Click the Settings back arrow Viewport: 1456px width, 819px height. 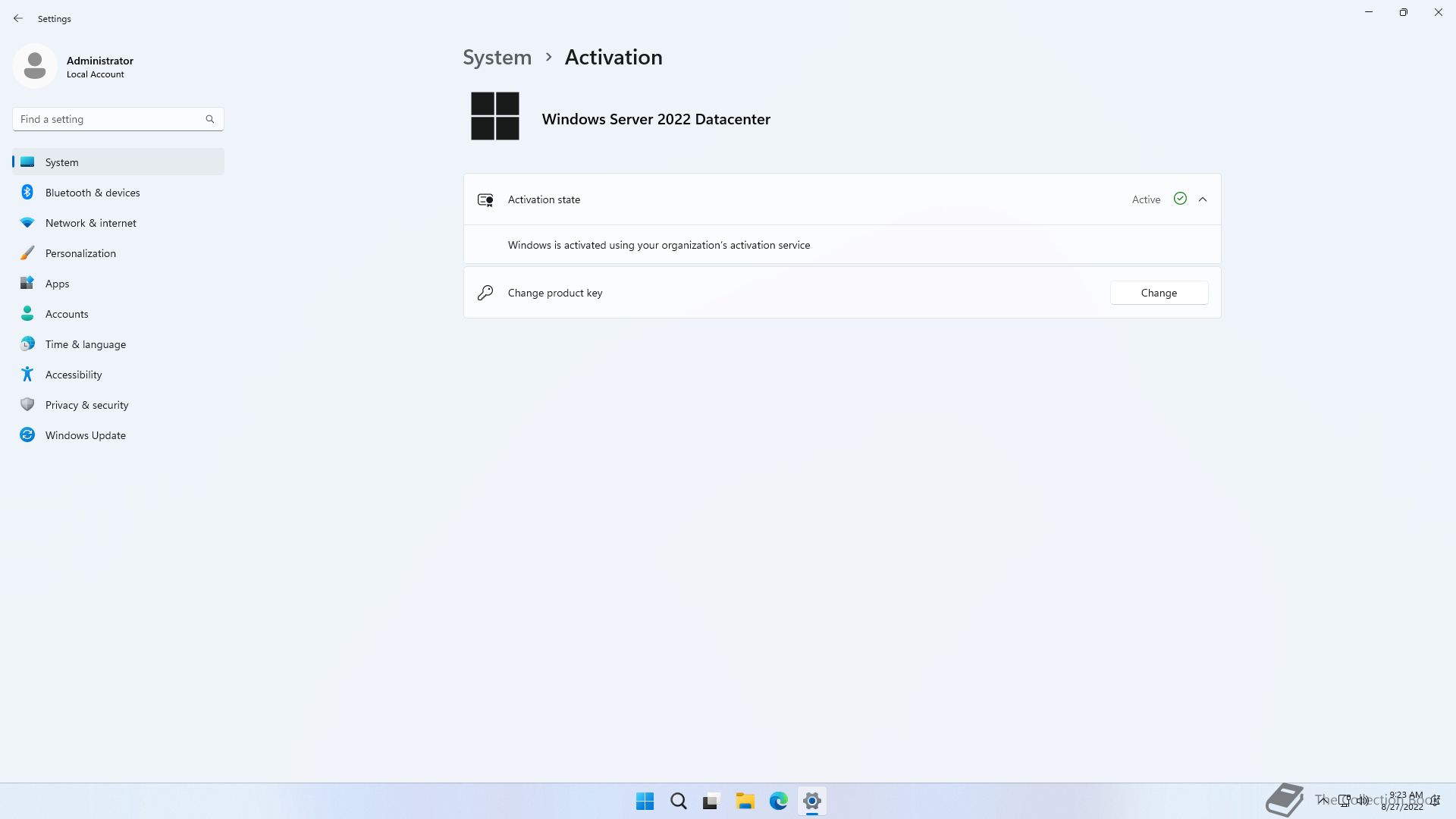point(18,18)
